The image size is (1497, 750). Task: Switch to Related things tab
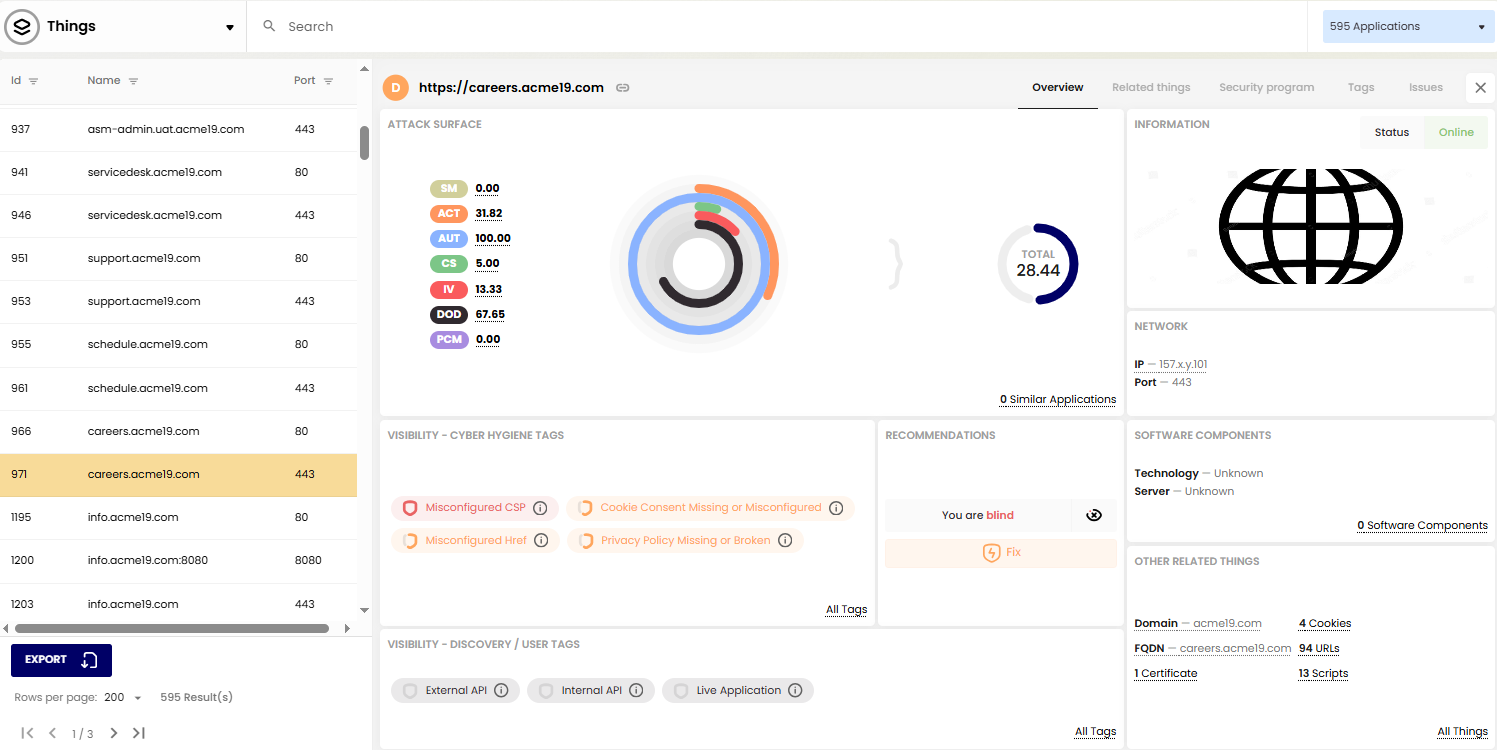click(1151, 88)
